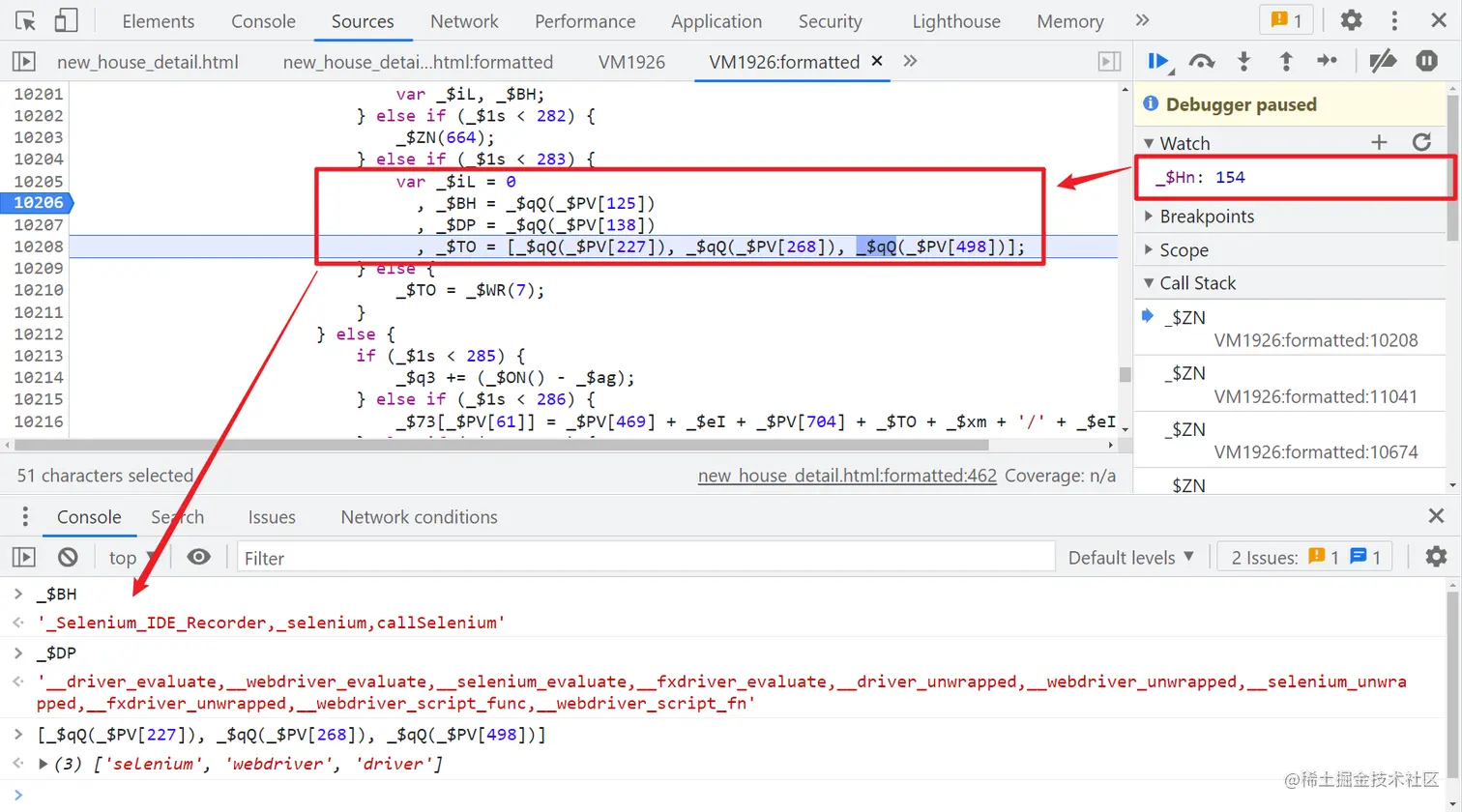1462x812 pixels.
Task: Select top call stack frame at line 10208
Action: [x=1292, y=328]
